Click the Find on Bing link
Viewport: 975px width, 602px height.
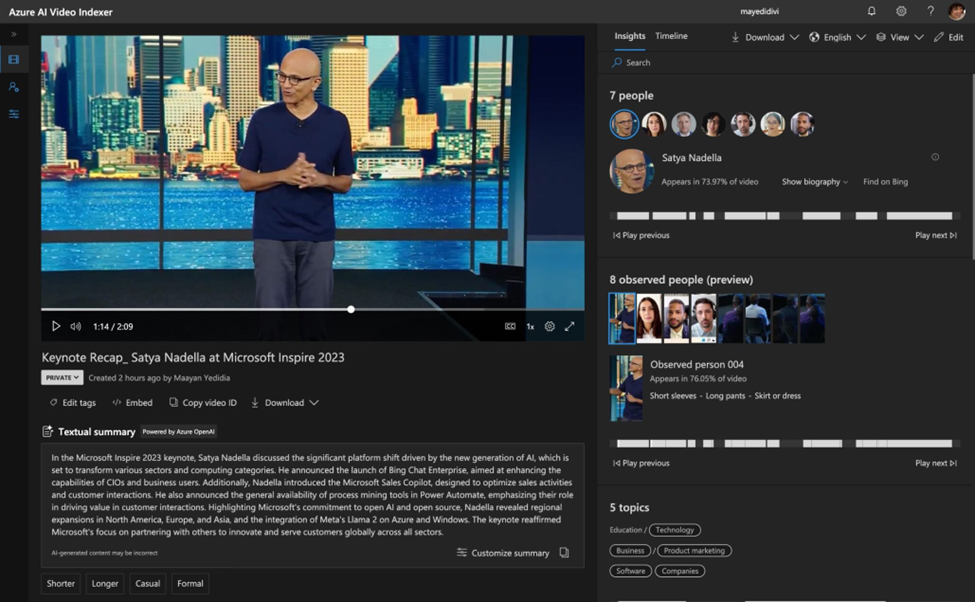click(x=885, y=182)
